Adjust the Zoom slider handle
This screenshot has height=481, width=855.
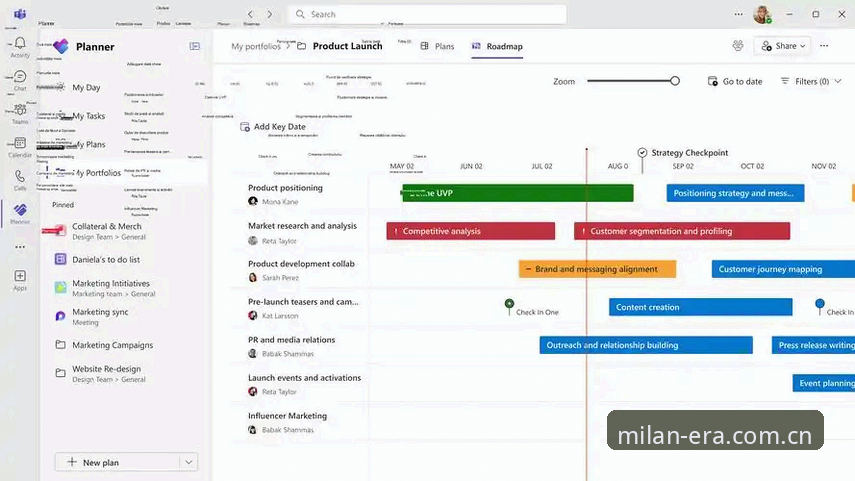[675, 81]
